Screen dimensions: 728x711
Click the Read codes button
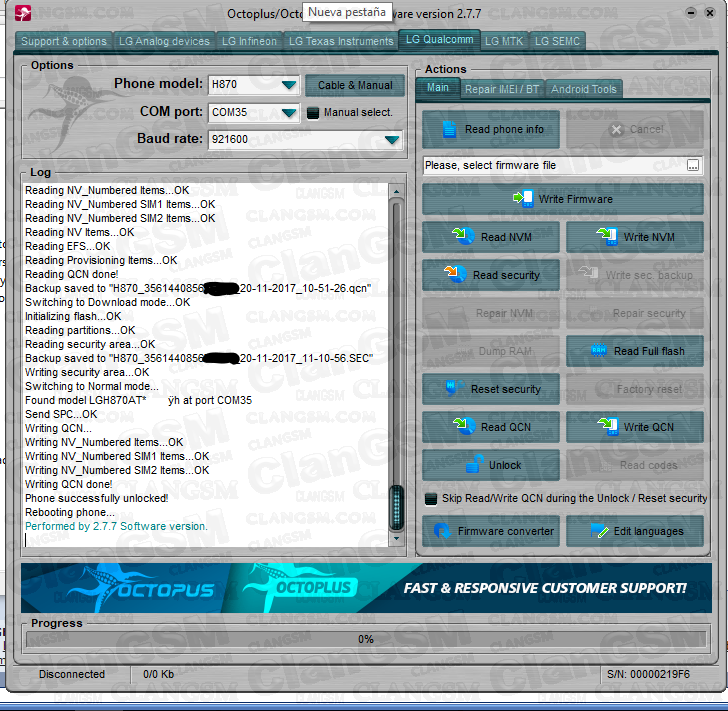click(635, 465)
